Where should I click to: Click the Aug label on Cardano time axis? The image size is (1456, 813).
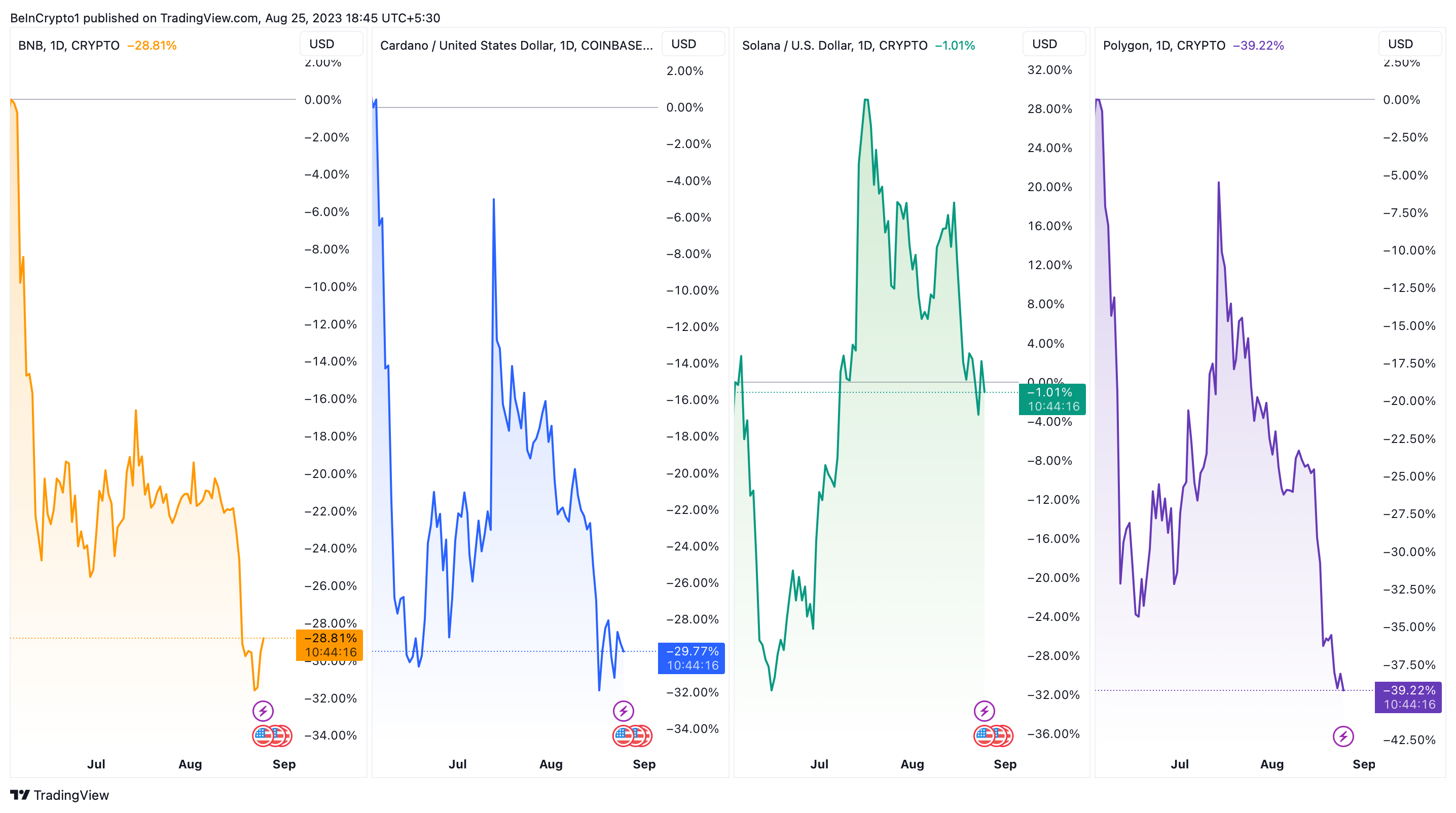[551, 764]
